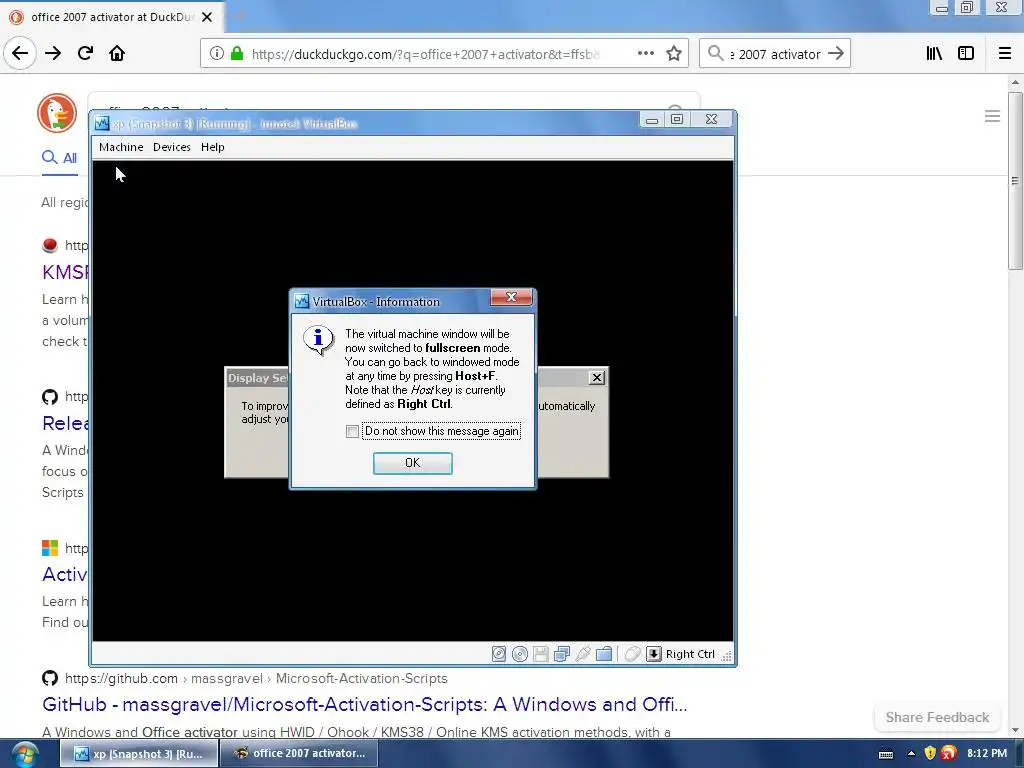This screenshot has width=1024, height=768.
Task: Switch to xp (Snapshot 3) taskbar button
Action: (139, 754)
